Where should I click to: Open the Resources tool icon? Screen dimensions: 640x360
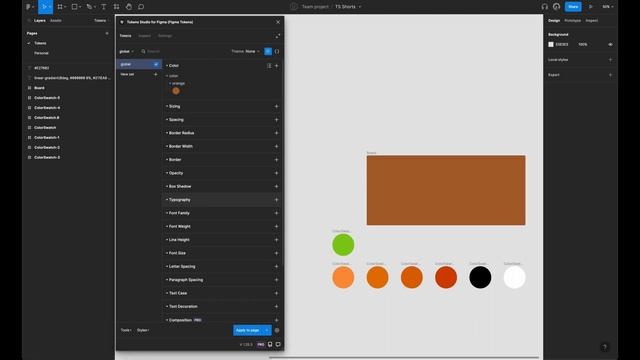point(116,7)
